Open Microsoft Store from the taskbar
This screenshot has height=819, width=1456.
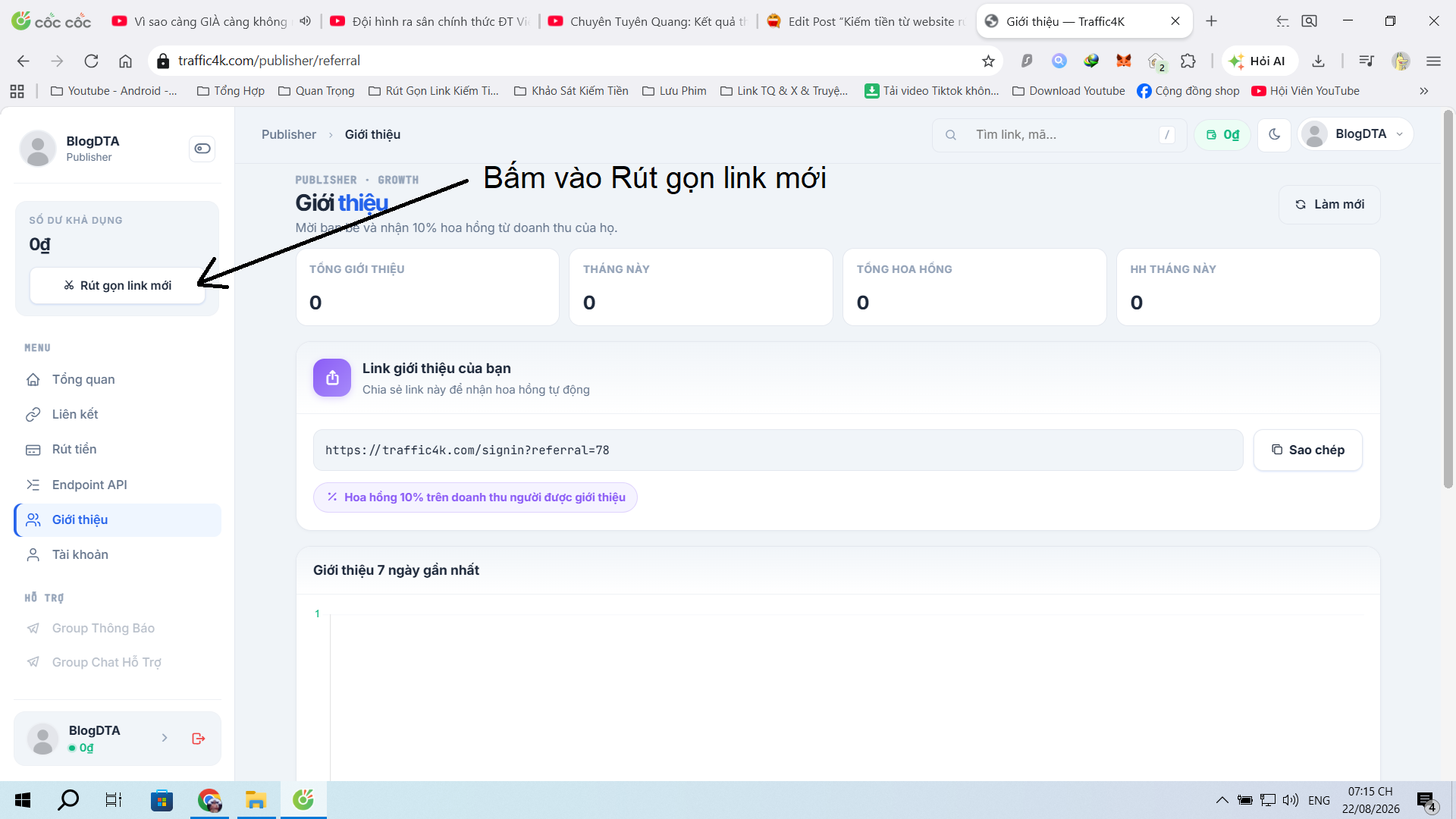coord(162,800)
